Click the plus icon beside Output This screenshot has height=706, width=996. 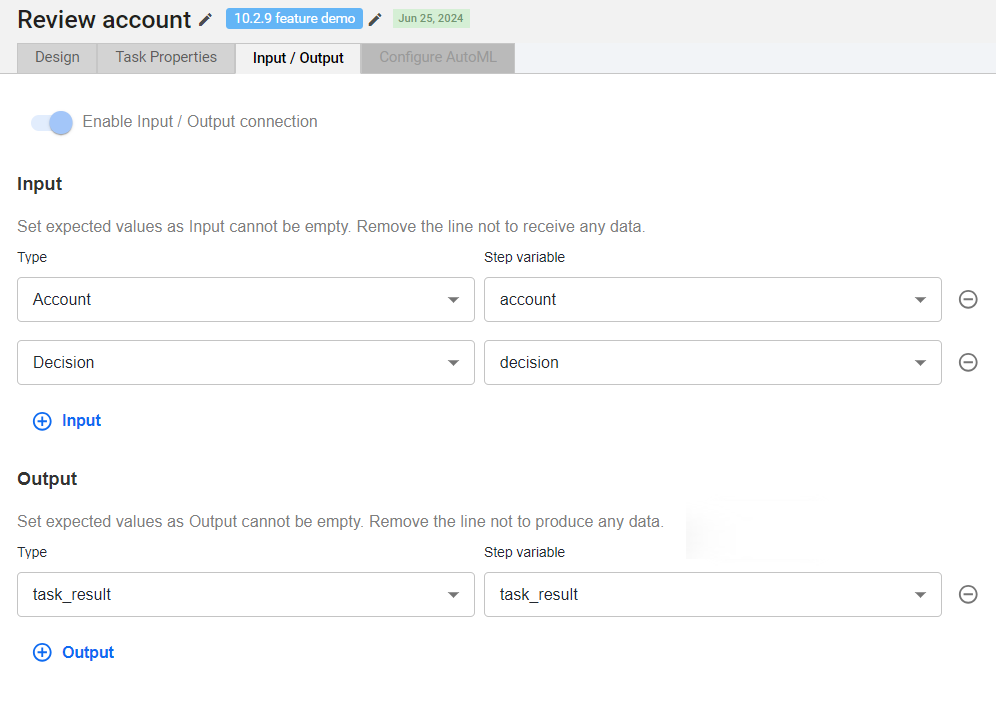(x=43, y=653)
